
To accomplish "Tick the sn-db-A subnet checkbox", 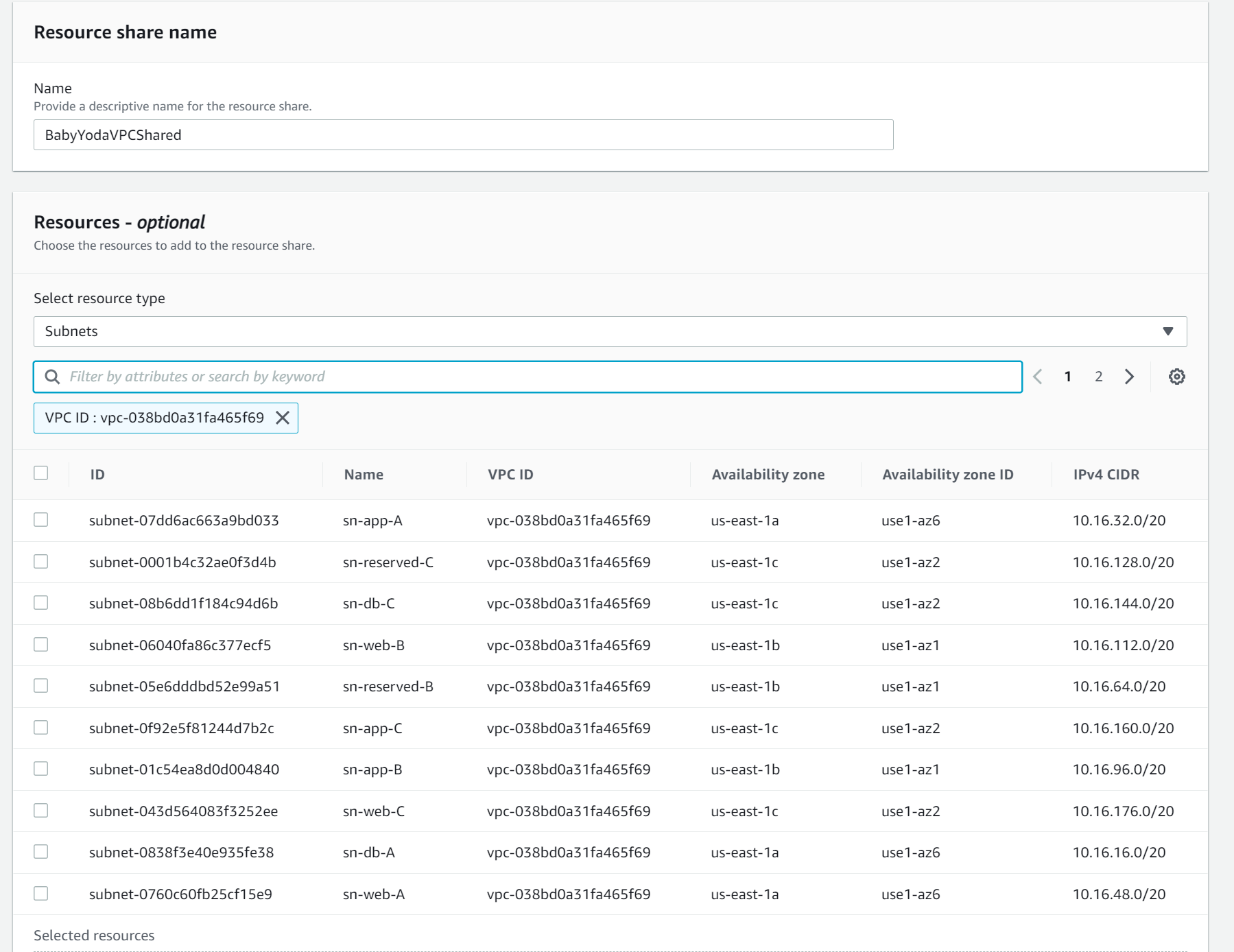I will (41, 852).
